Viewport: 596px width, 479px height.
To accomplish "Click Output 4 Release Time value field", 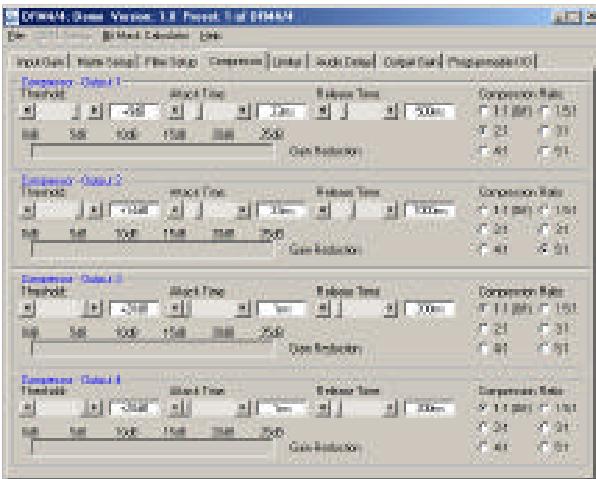I will pyautogui.click(x=430, y=408).
